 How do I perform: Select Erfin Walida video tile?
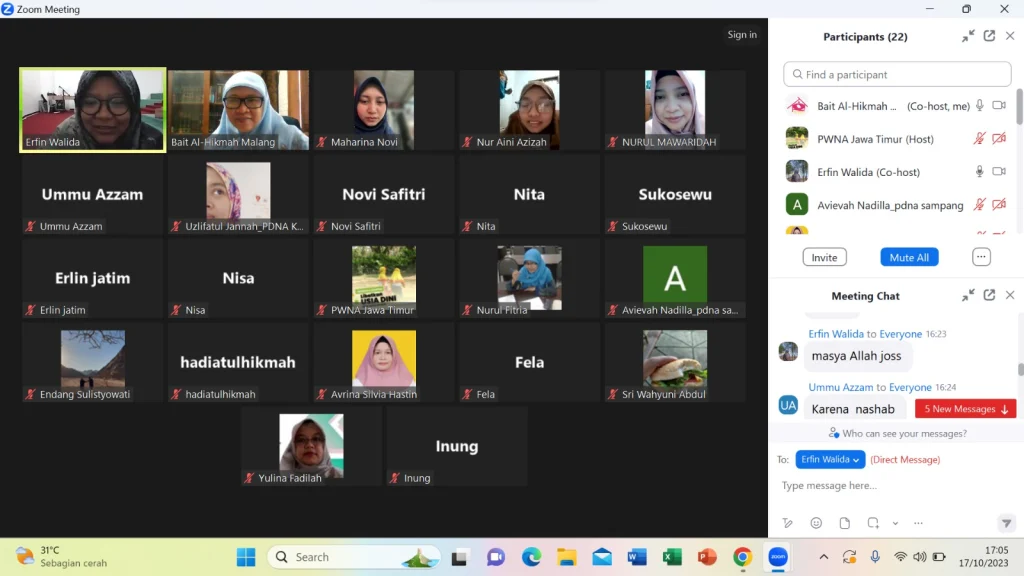click(x=93, y=110)
